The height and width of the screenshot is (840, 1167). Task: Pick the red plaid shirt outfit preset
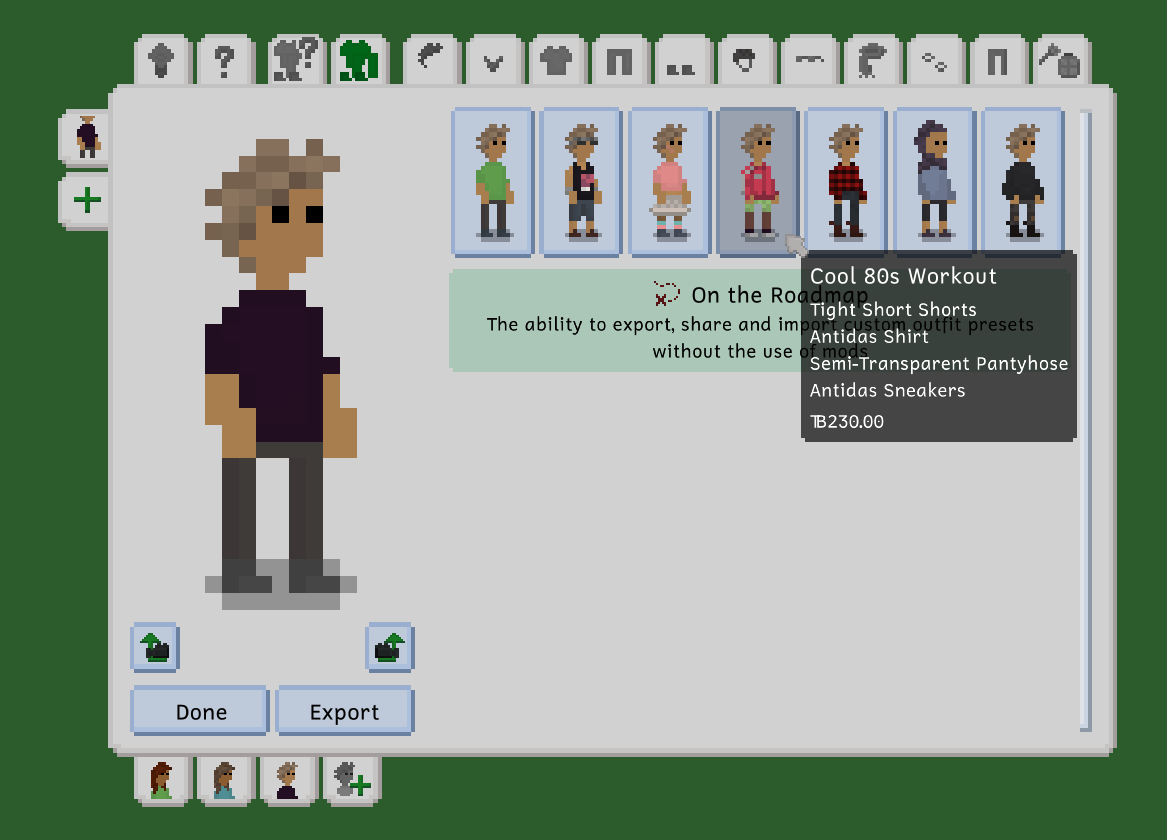tap(845, 182)
